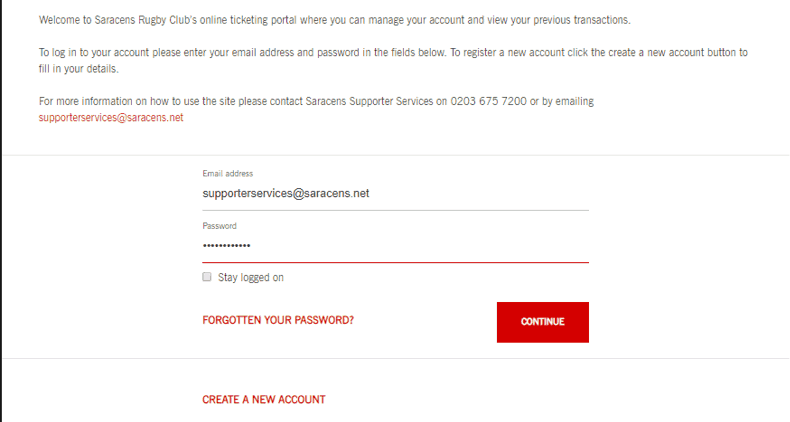The width and height of the screenshot is (790, 422).
Task: Focus the Password input field
Action: point(396,246)
